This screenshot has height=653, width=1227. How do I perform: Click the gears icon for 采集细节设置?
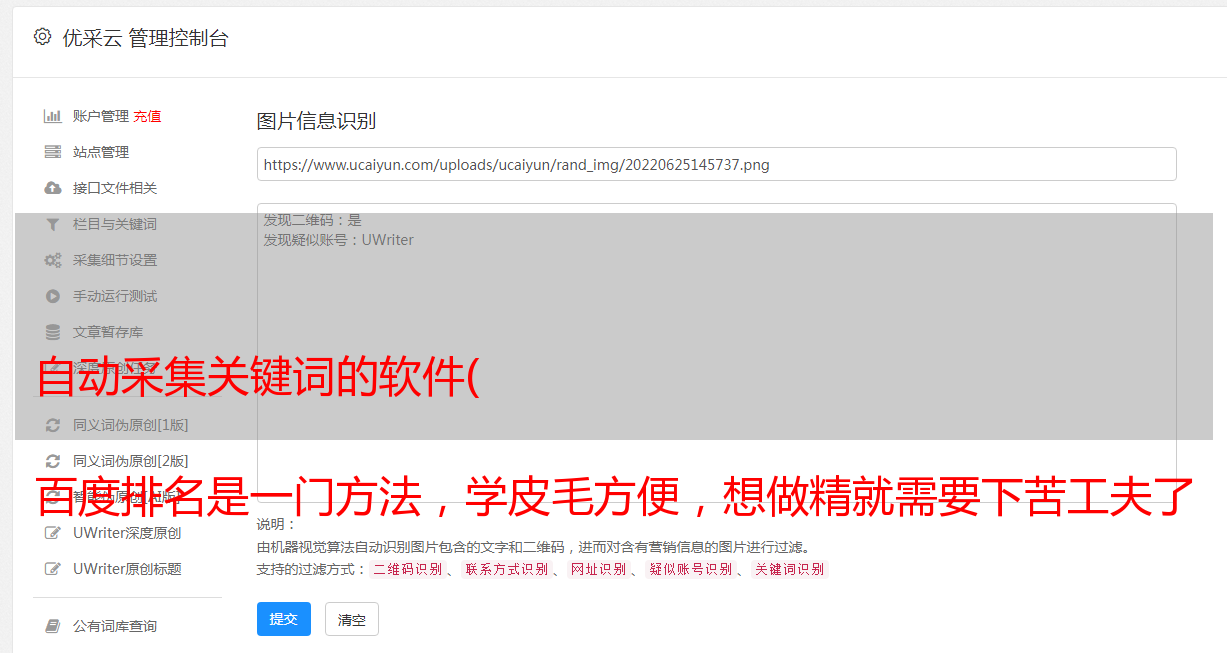53,260
